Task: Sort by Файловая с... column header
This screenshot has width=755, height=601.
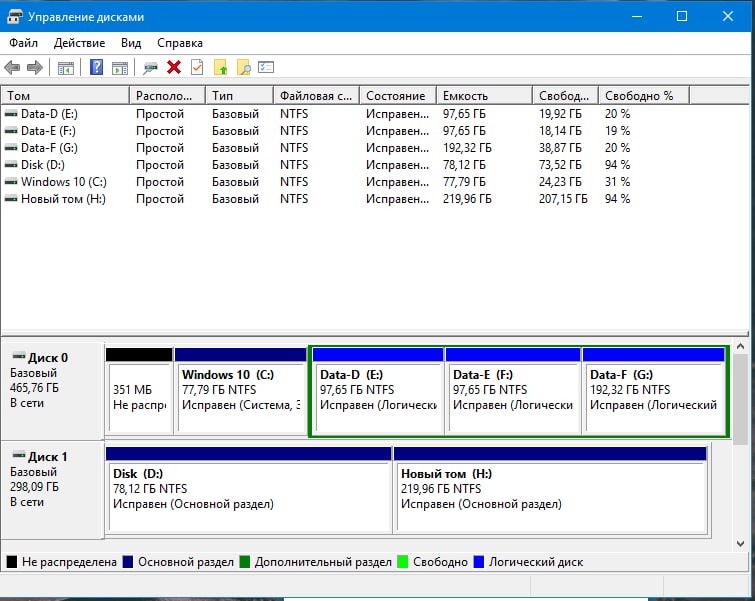Action: click(x=316, y=95)
